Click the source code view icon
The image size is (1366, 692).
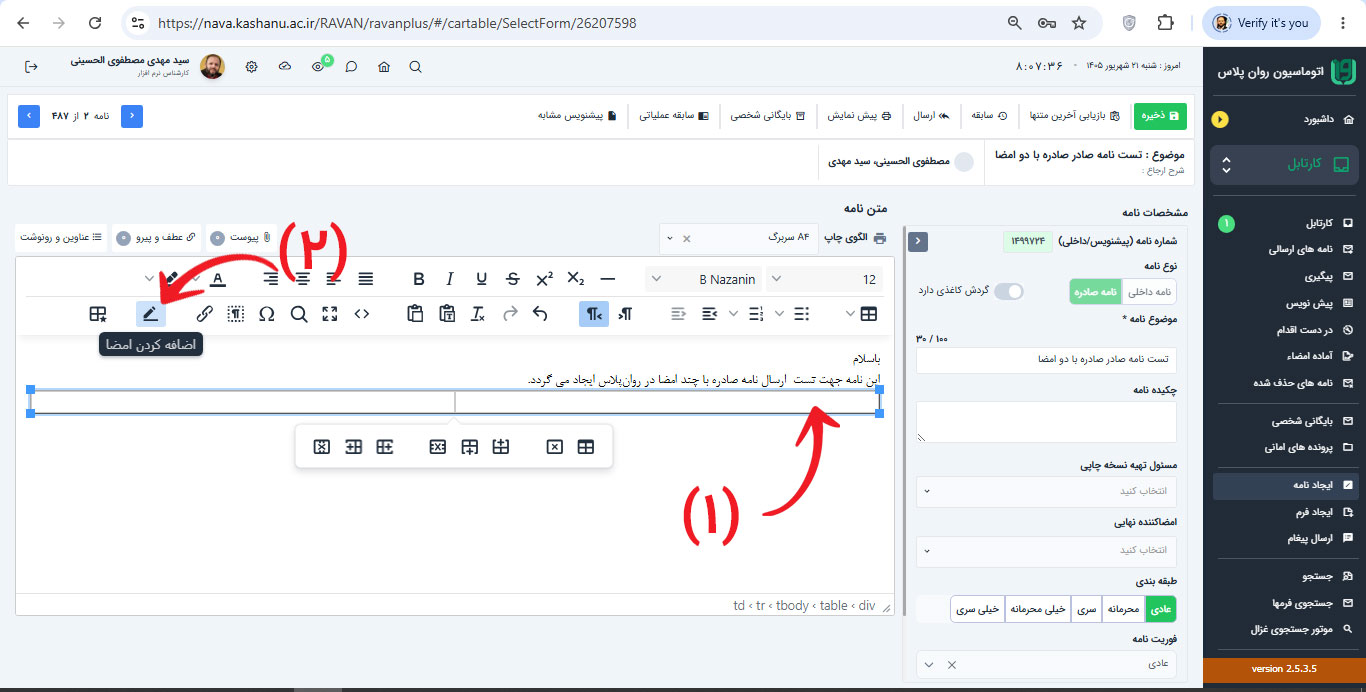[362, 314]
